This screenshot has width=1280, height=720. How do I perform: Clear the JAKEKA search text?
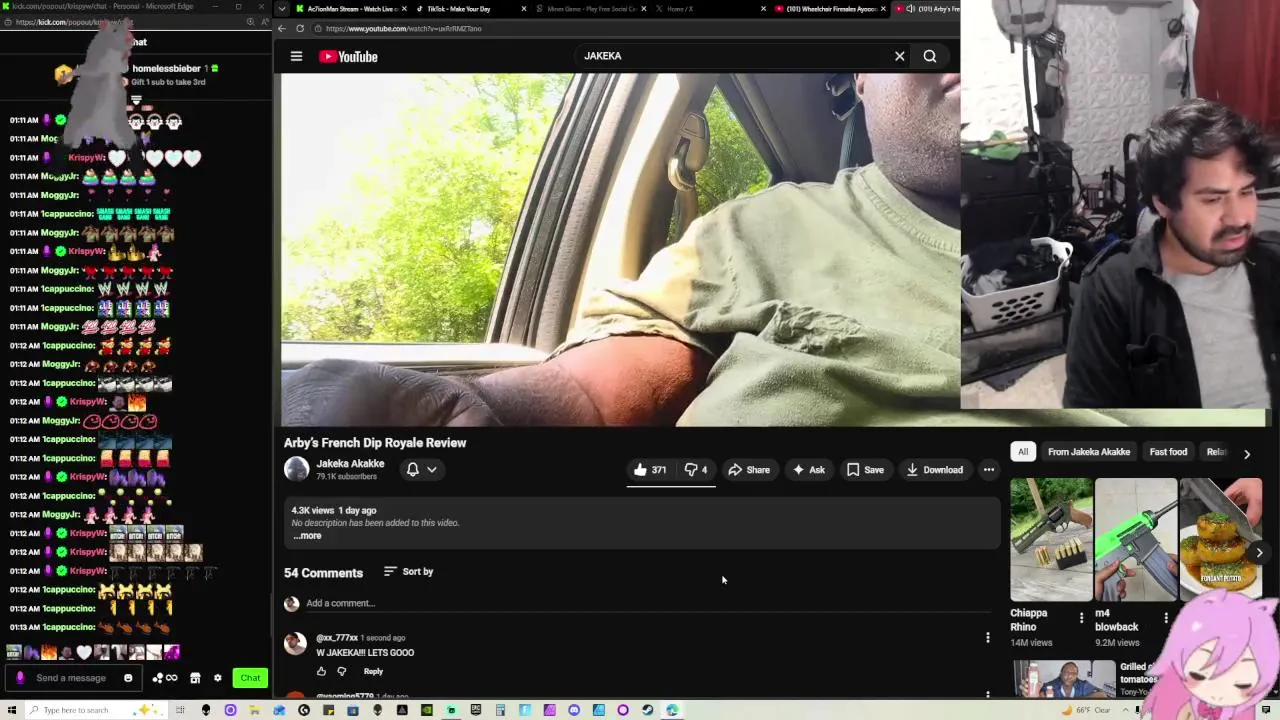(x=899, y=56)
